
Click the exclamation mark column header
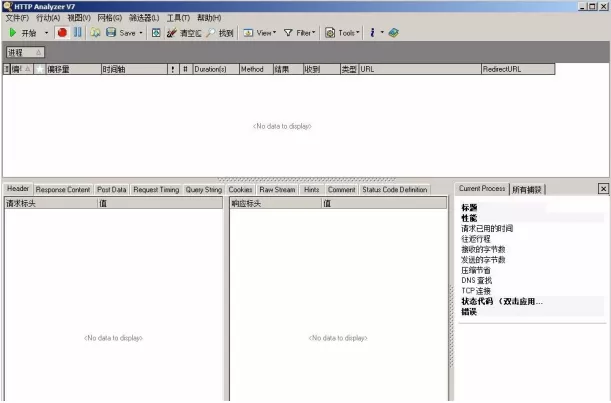coord(173,69)
